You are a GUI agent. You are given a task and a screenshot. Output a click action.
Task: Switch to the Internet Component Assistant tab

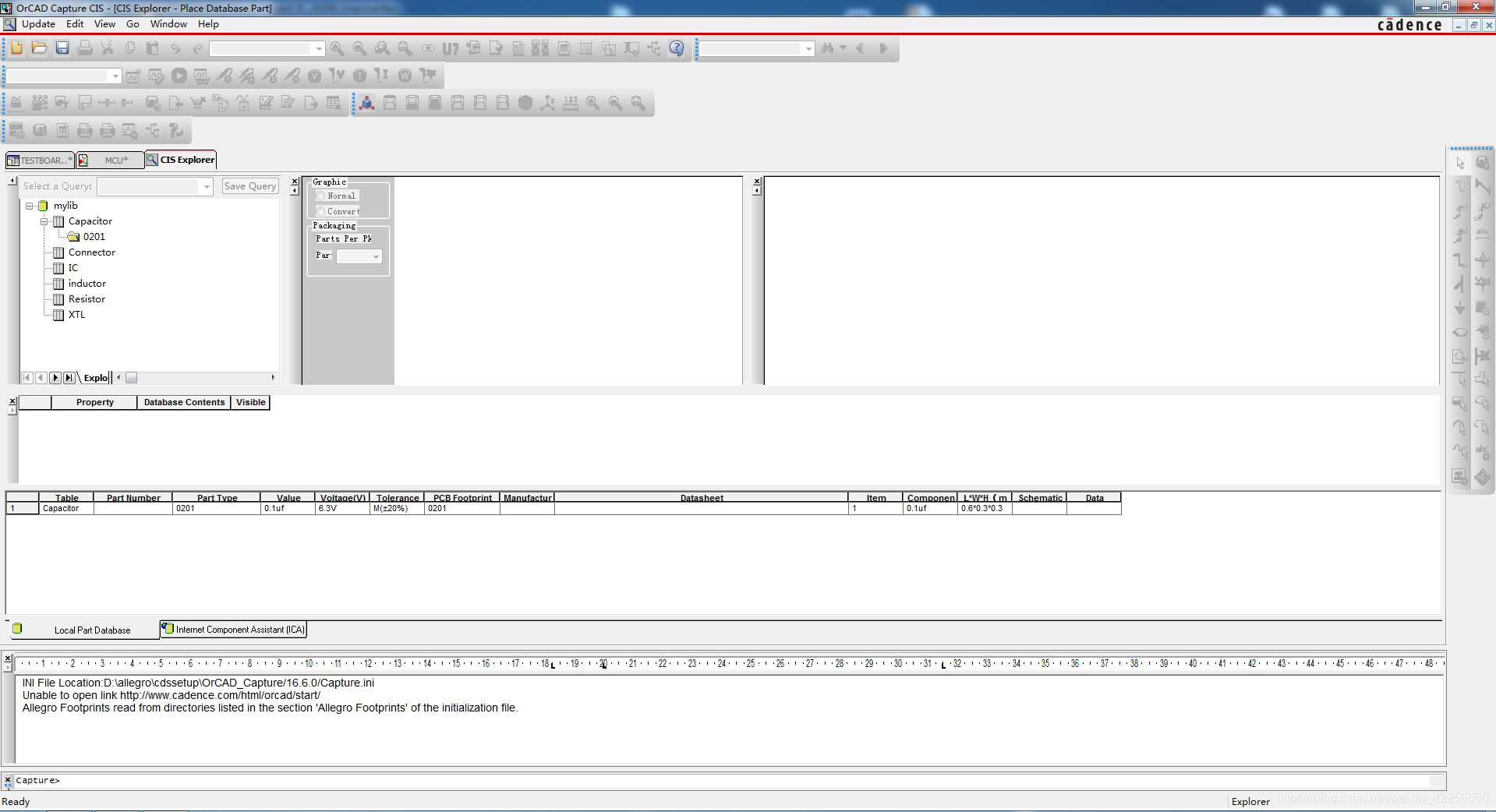point(232,629)
